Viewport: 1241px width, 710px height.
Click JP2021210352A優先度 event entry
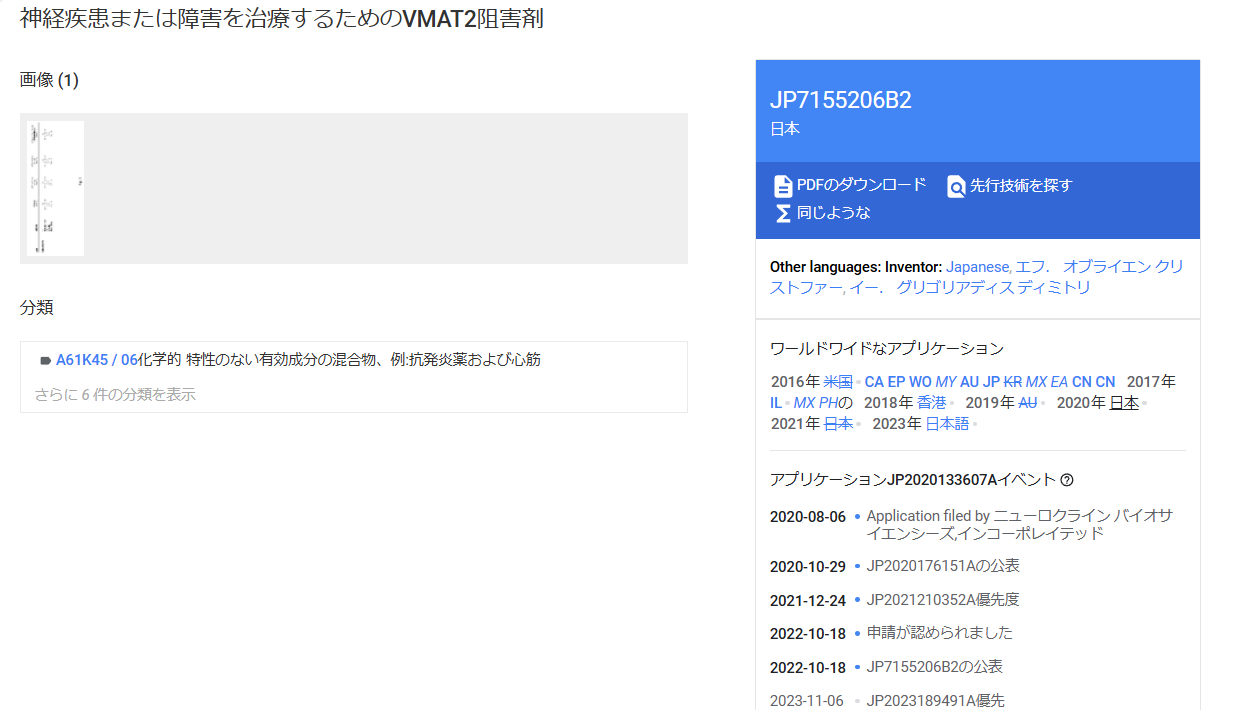click(x=943, y=600)
